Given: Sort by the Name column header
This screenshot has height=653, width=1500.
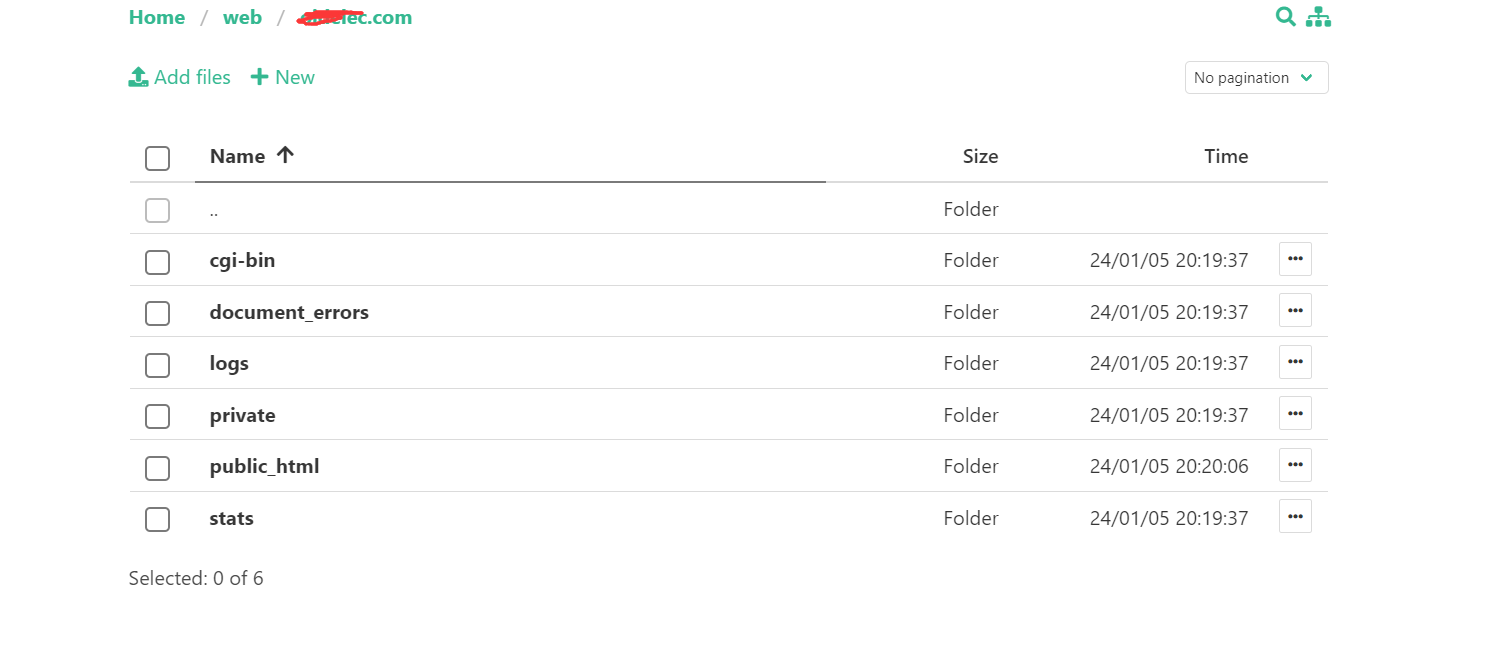Looking at the screenshot, I should pyautogui.click(x=238, y=157).
